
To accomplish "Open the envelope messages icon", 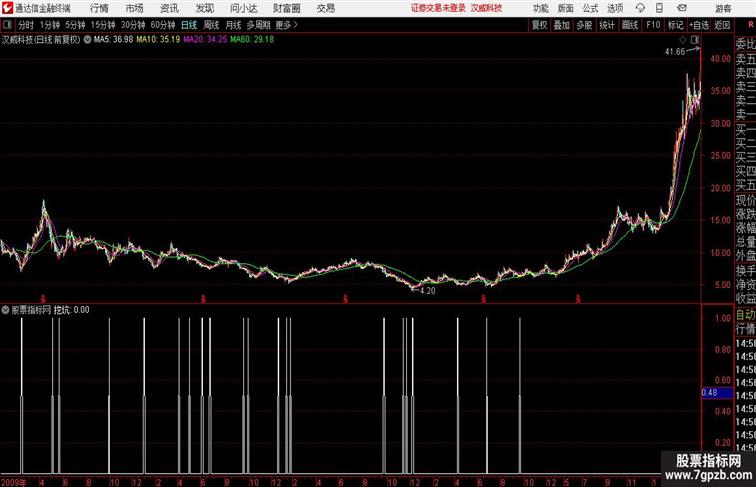I will [682, 8].
